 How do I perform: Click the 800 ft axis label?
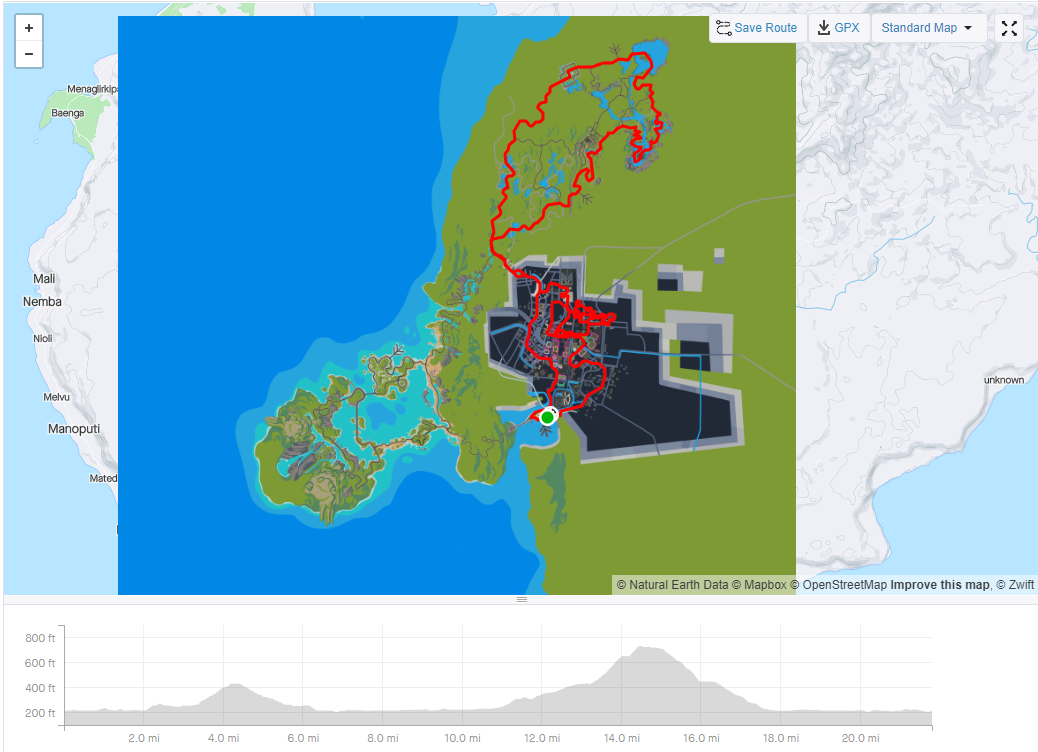[x=40, y=638]
